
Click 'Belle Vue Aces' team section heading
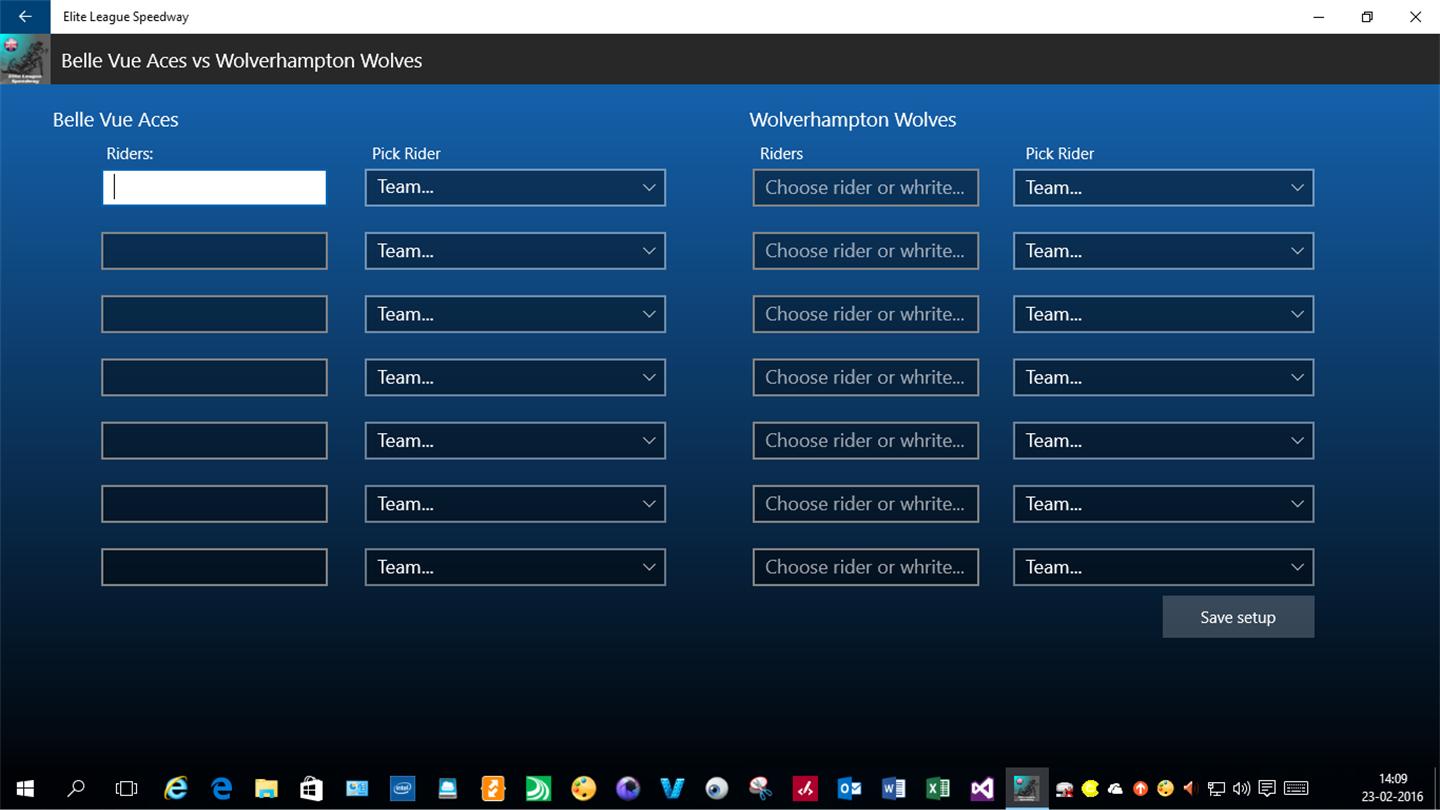point(116,120)
